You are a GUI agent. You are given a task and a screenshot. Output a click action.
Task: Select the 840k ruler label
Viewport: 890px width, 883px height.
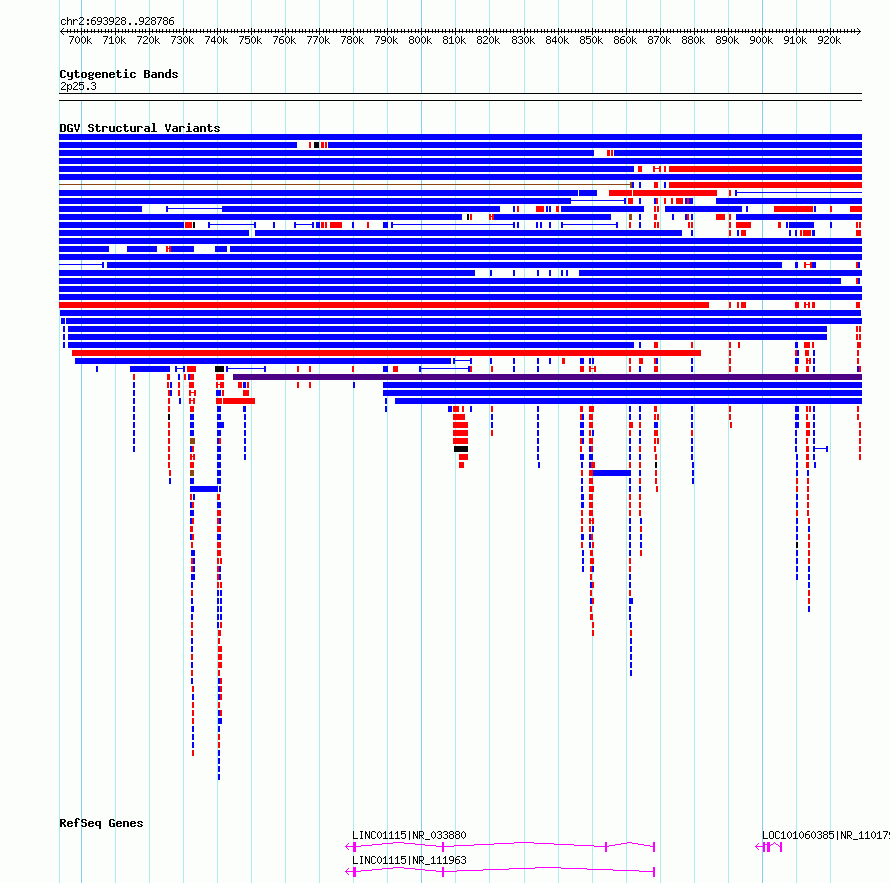[x=557, y=40]
